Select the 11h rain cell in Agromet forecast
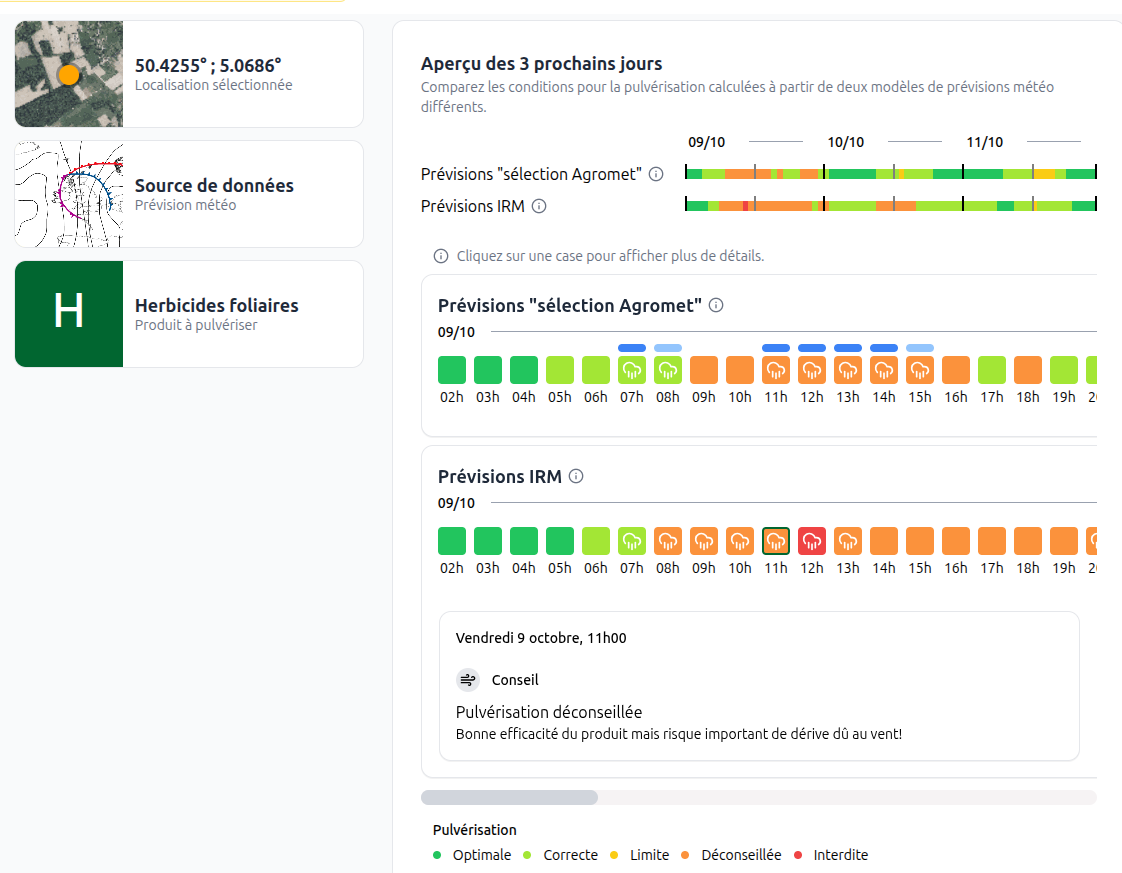This screenshot has width=1122, height=873. click(x=776, y=370)
